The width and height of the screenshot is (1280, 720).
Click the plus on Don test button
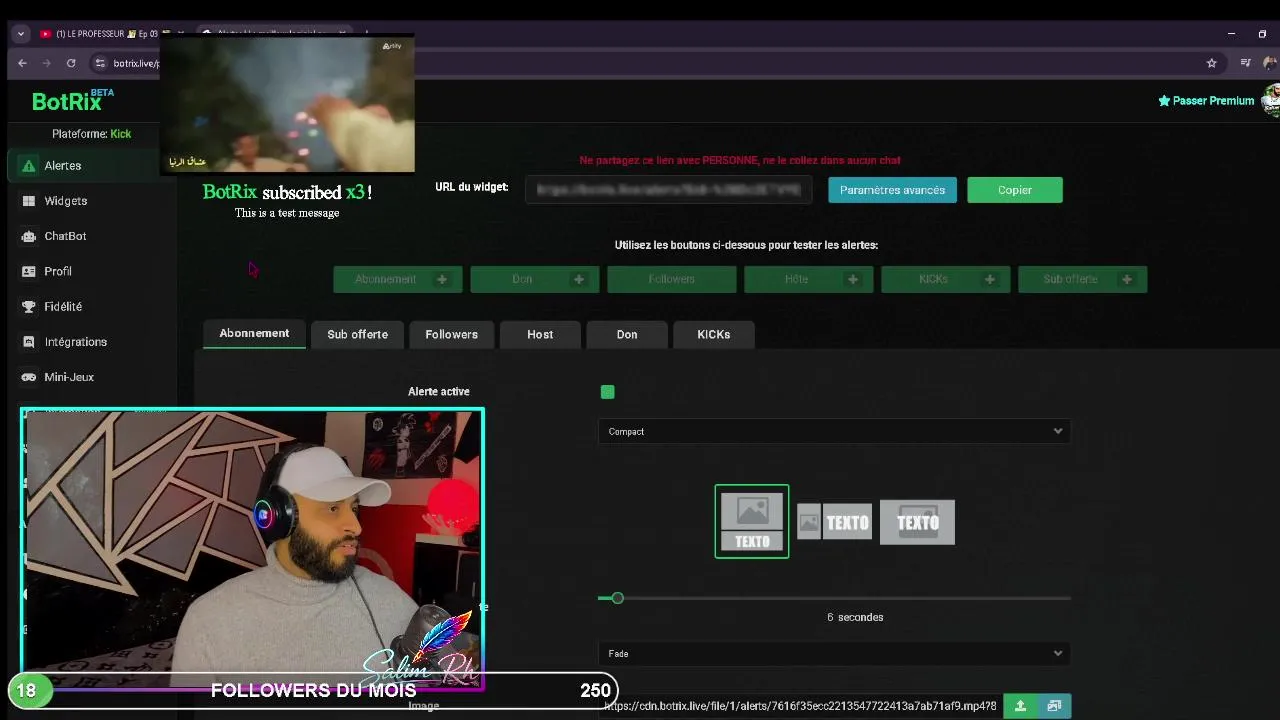pyautogui.click(x=578, y=279)
